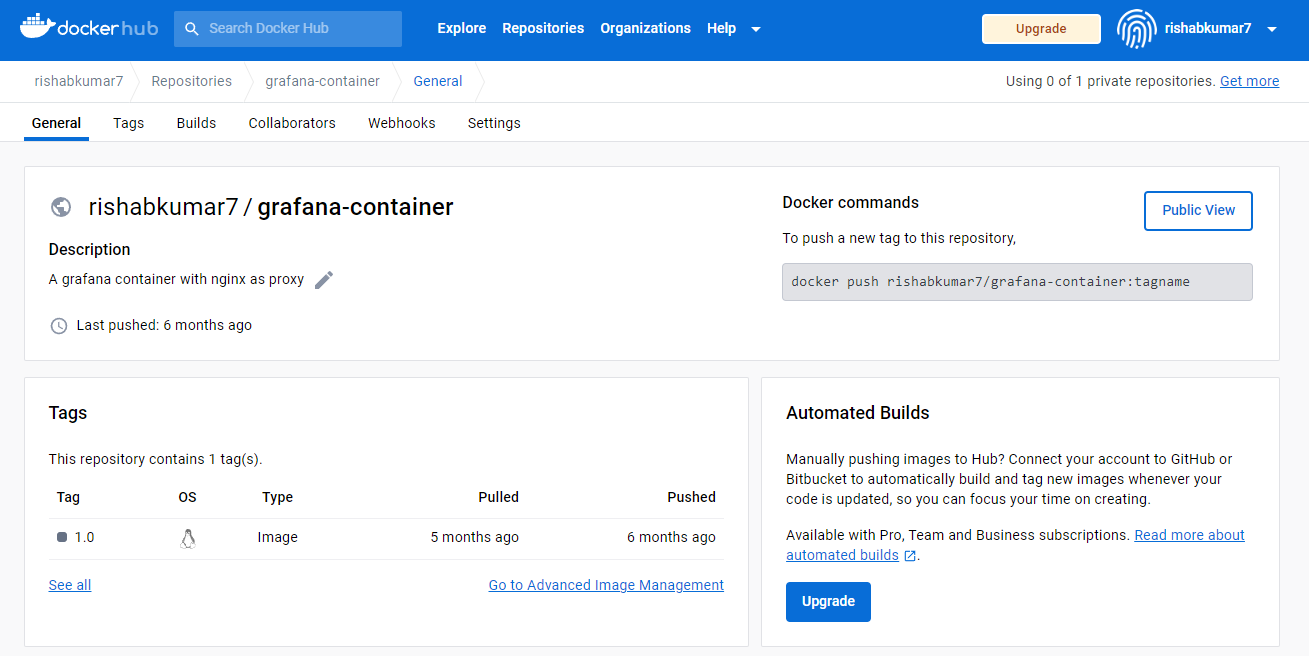Screen dimensions: 1309x656
Task: Click tag name 1.0 in table
Action: (x=85, y=537)
